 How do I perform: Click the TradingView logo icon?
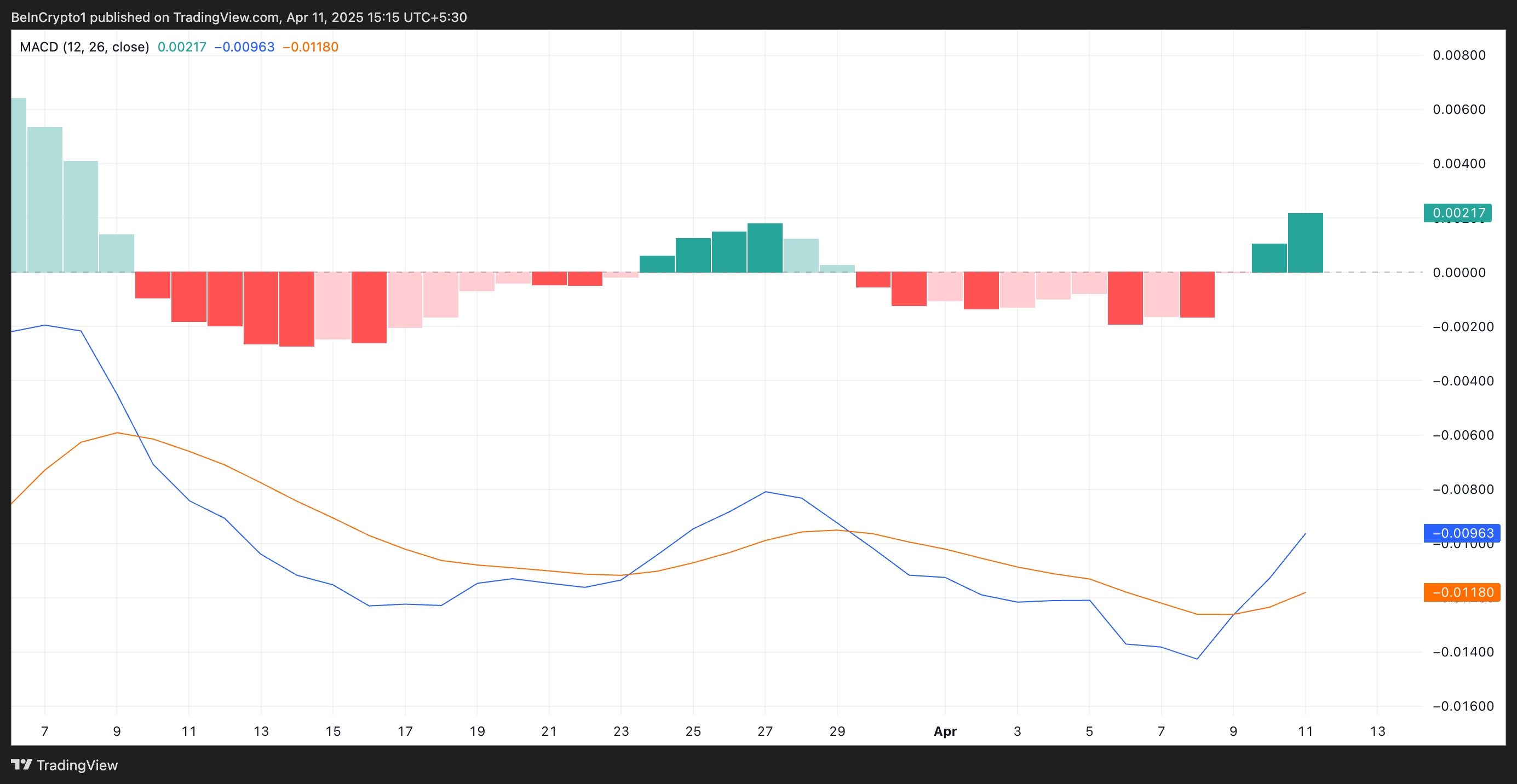pyautogui.click(x=21, y=765)
